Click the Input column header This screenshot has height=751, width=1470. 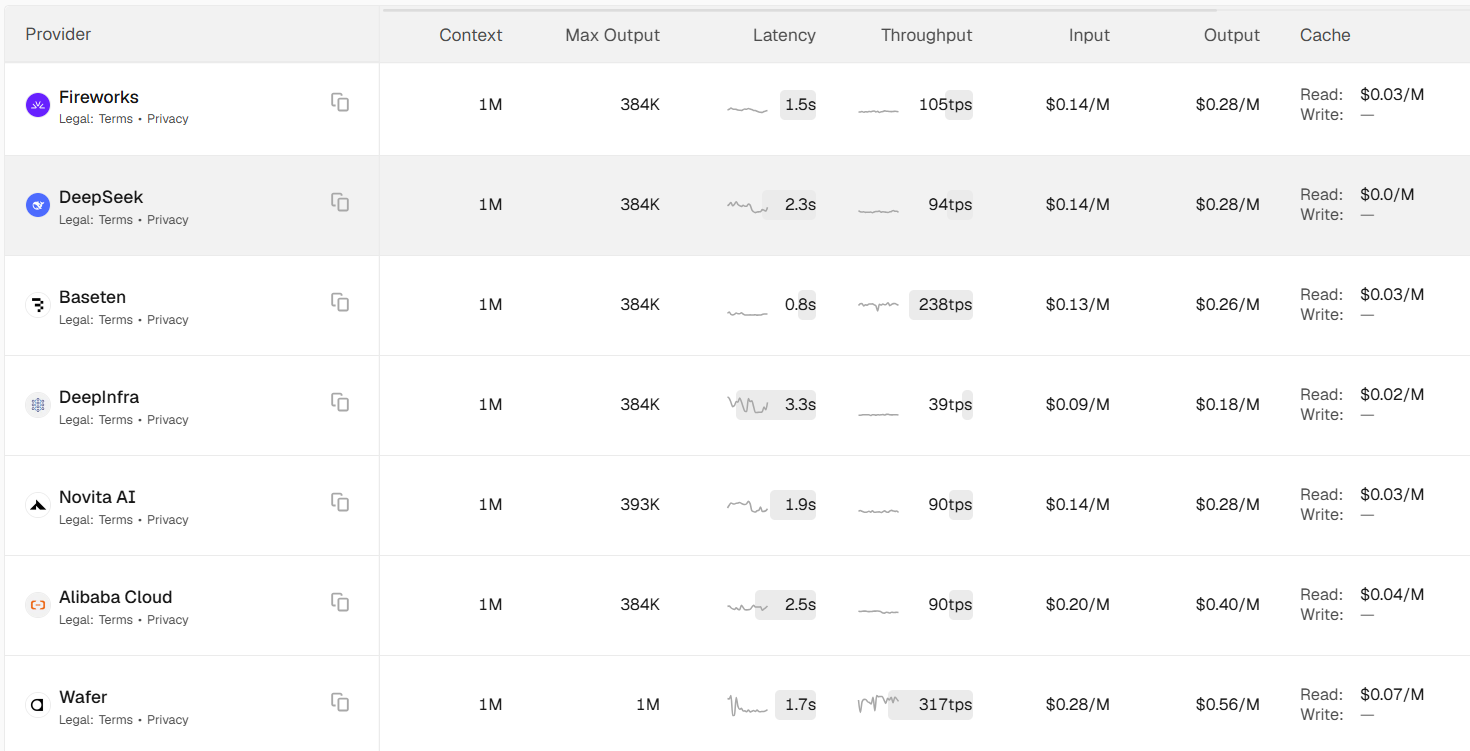1089,35
